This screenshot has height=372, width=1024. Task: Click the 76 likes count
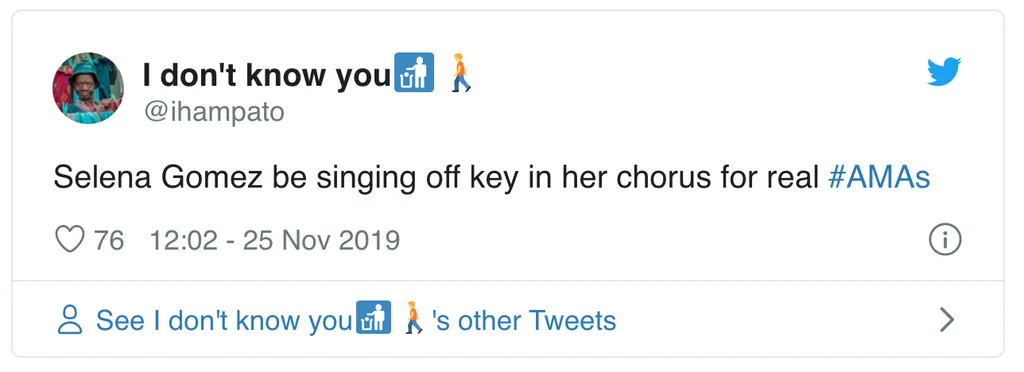click(x=108, y=240)
